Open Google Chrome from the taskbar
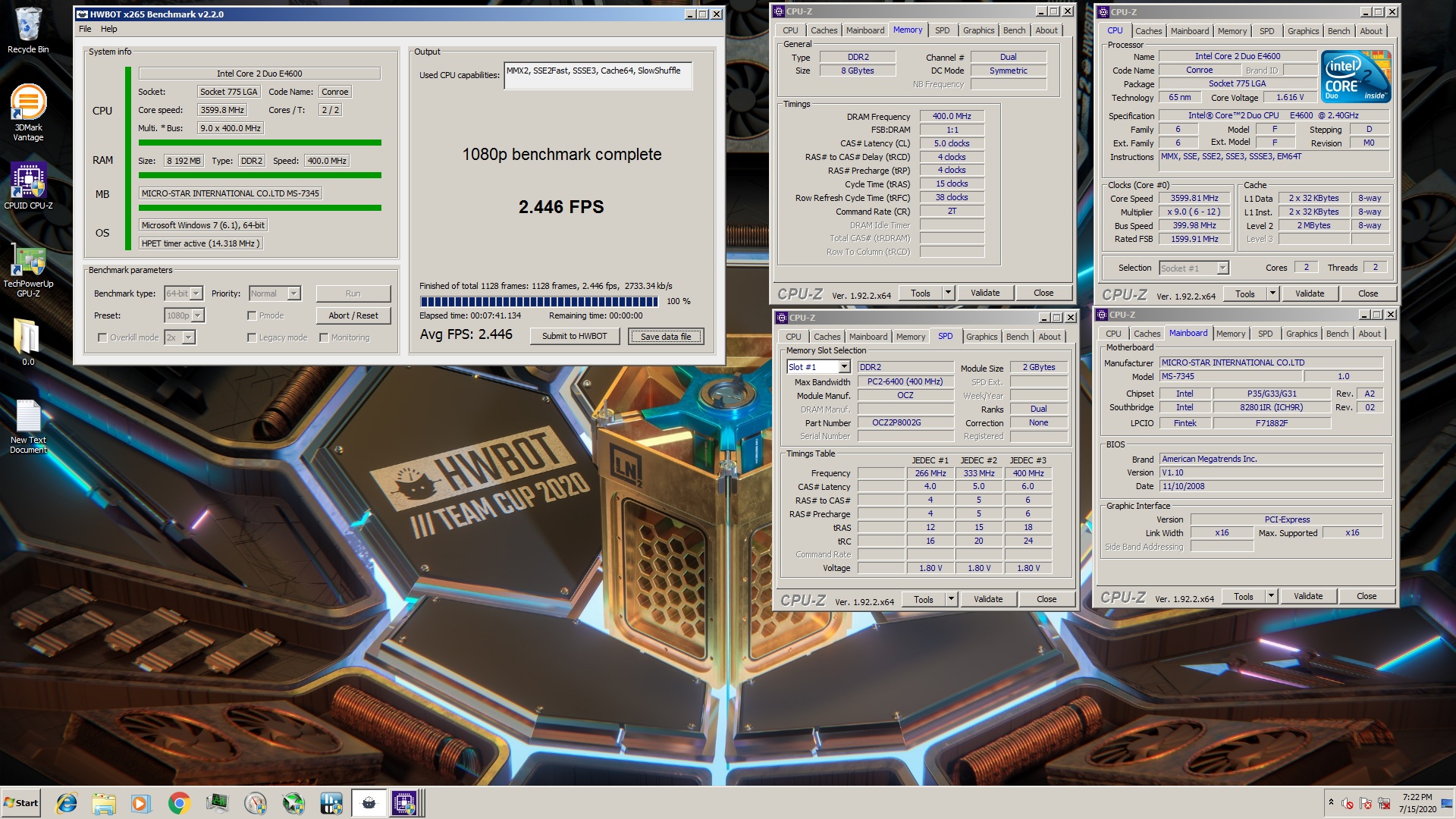Screen dimensions: 1456x819 click(x=179, y=803)
